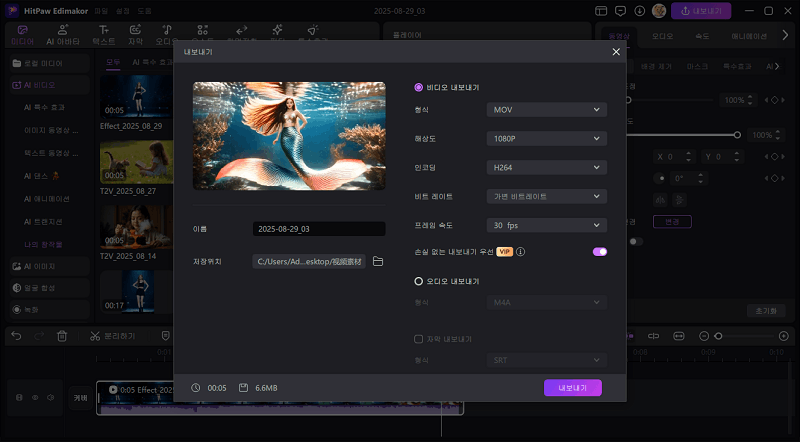Toggle the lossless export priority switch
The height and width of the screenshot is (442, 800).
(x=599, y=252)
